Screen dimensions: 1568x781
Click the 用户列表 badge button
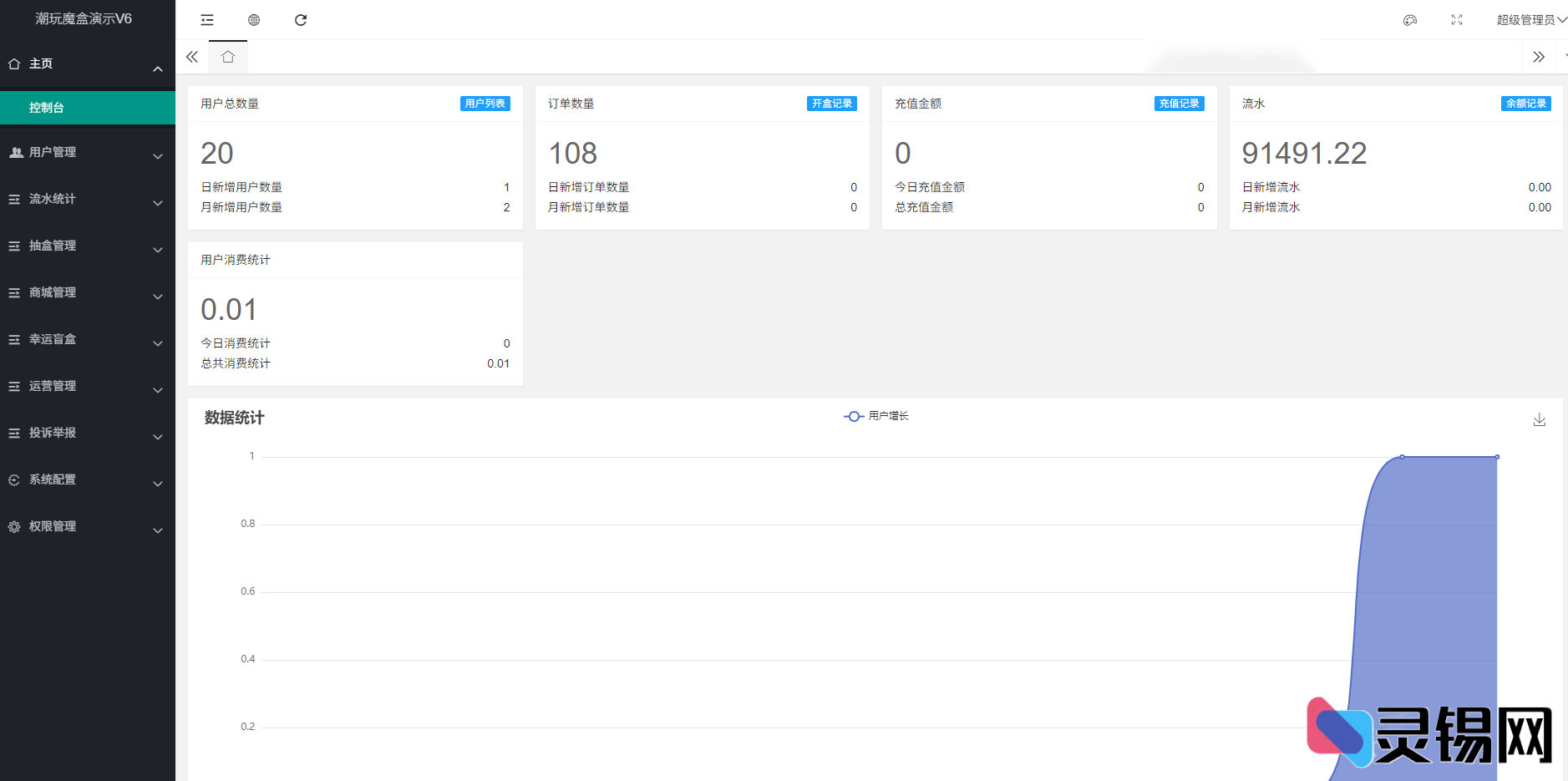(x=485, y=104)
